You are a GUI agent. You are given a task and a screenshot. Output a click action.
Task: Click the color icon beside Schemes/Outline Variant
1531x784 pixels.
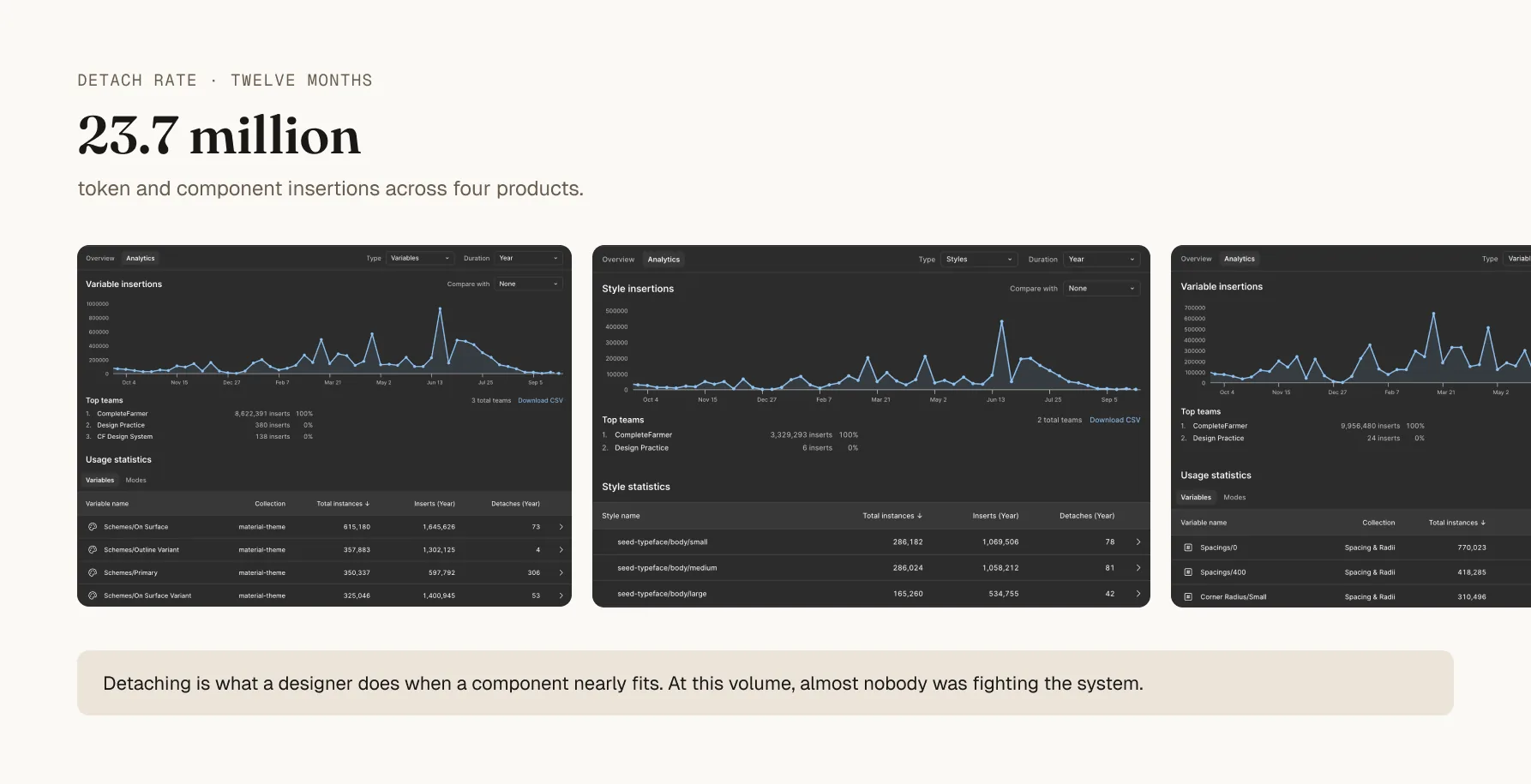(x=93, y=550)
